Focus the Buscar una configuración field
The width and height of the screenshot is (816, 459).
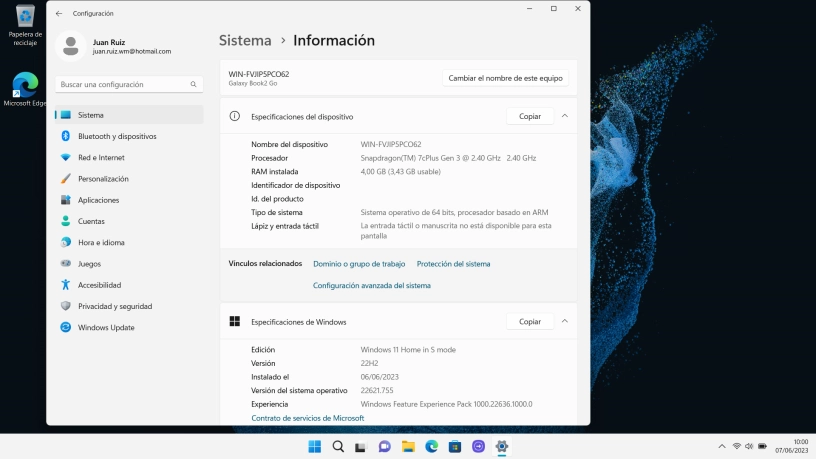pyautogui.click(x=129, y=84)
